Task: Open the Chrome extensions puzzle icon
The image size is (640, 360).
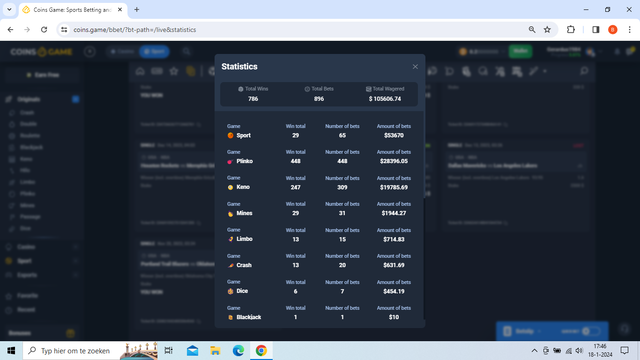Action: click(x=571, y=29)
